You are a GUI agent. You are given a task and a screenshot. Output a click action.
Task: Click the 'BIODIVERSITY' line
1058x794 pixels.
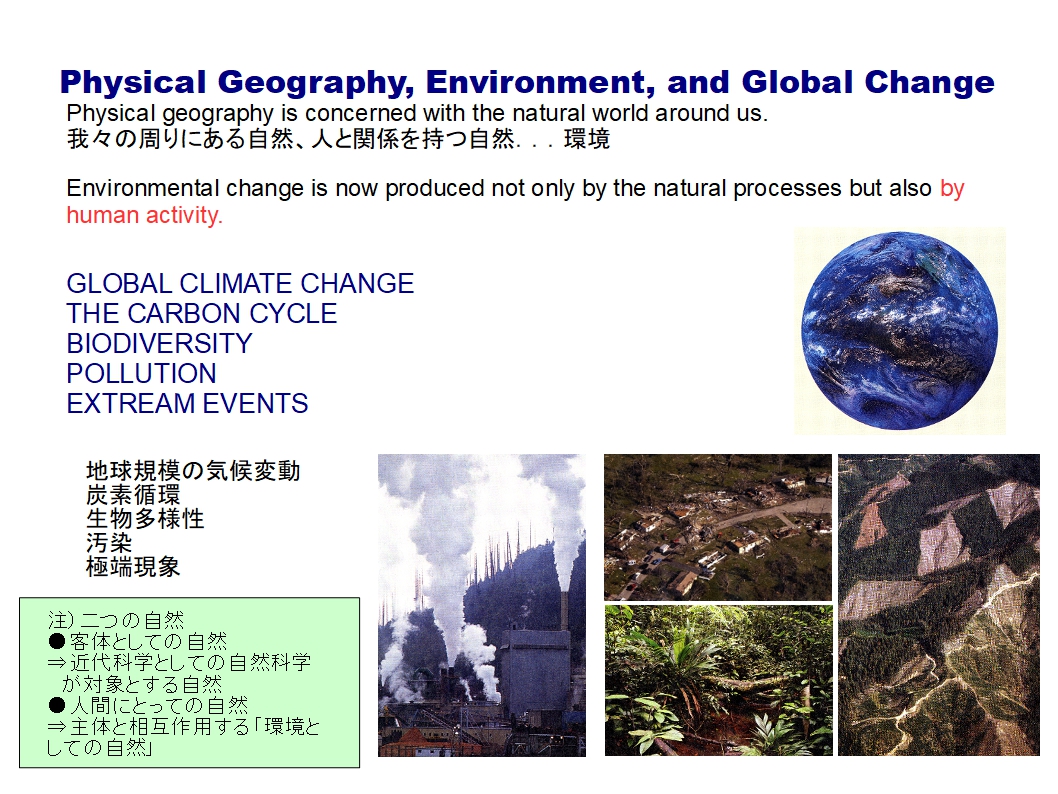click(x=159, y=343)
